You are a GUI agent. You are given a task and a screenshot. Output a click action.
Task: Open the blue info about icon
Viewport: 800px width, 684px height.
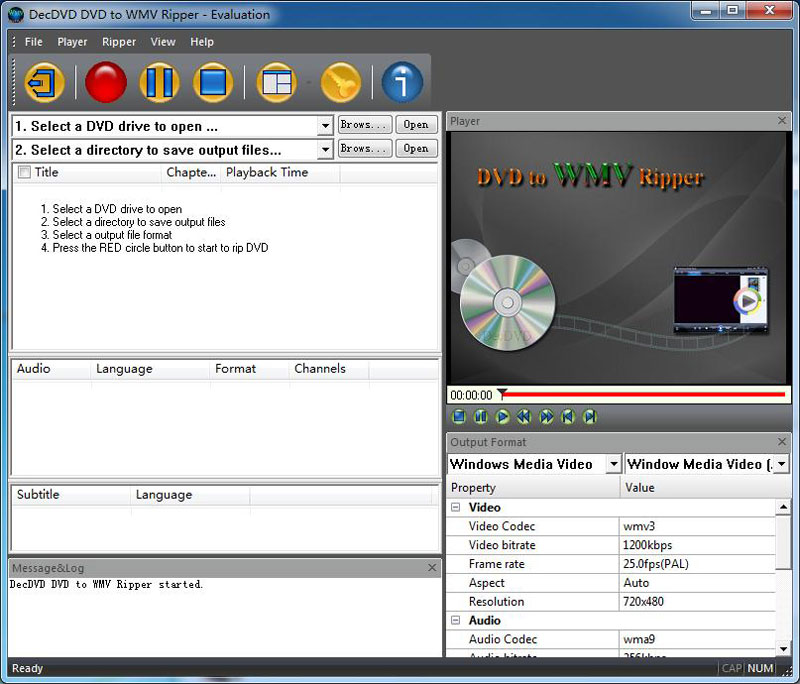point(403,82)
